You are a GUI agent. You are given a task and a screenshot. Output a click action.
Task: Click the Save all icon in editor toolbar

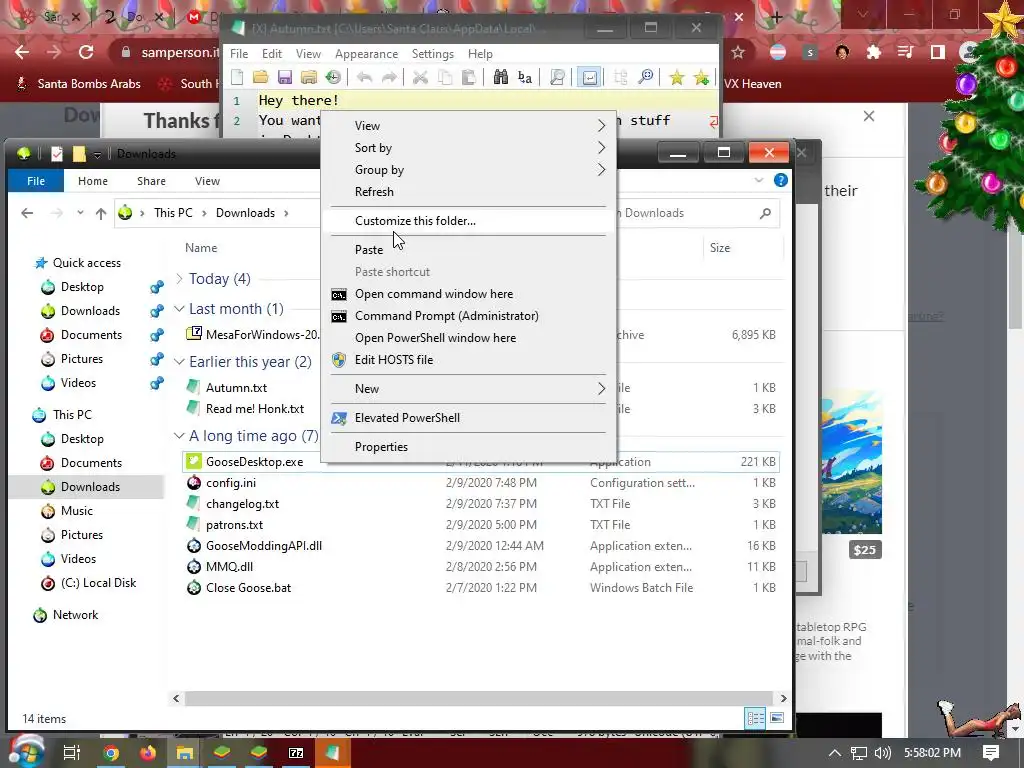click(309, 78)
